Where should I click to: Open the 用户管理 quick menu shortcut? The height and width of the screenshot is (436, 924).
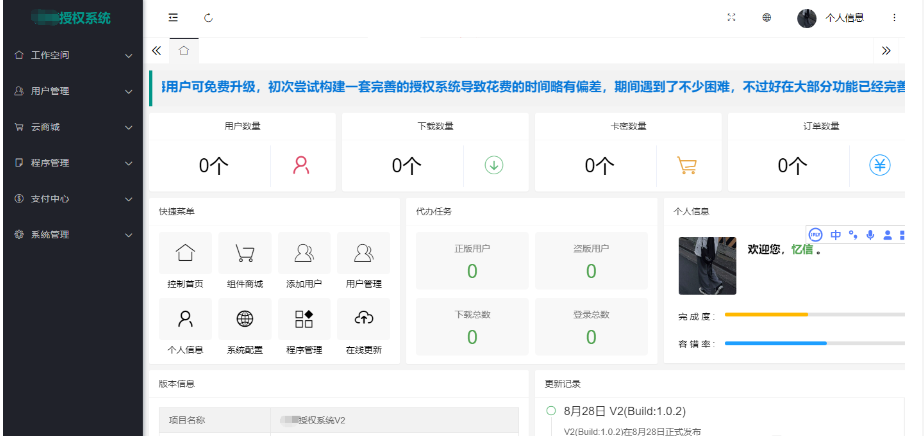coord(364,261)
